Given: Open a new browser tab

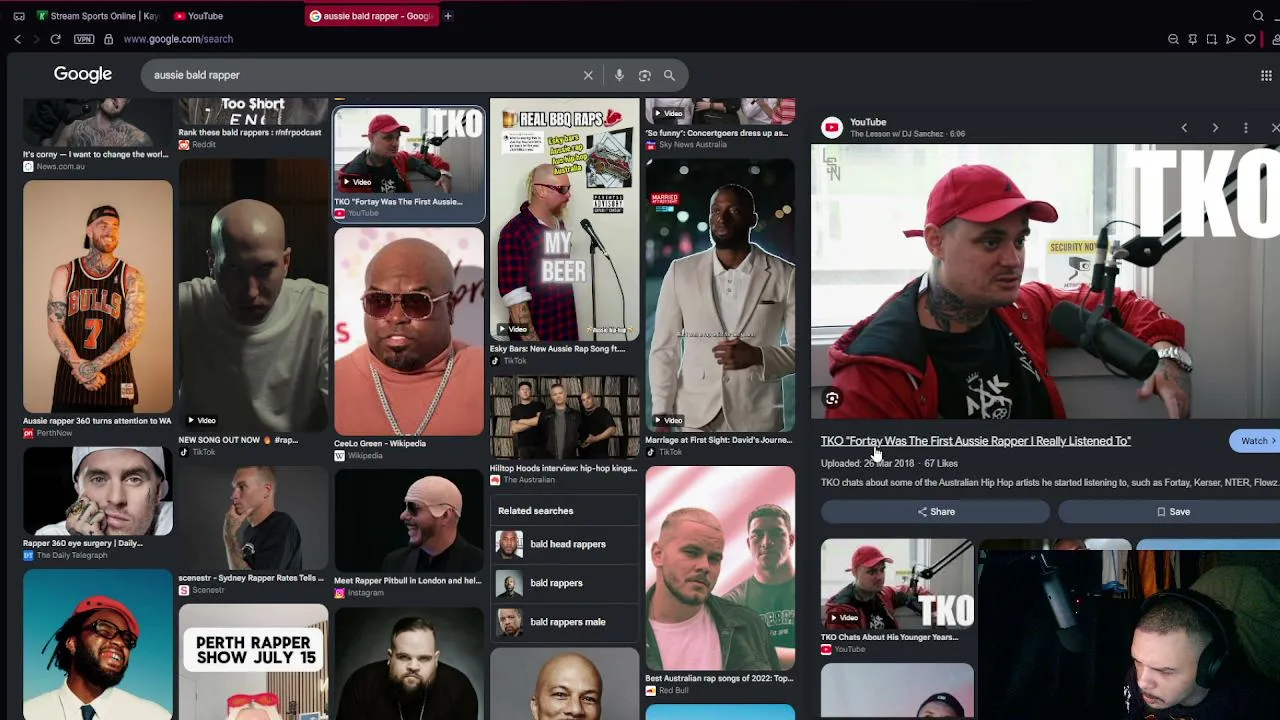Looking at the screenshot, I should coord(448,16).
